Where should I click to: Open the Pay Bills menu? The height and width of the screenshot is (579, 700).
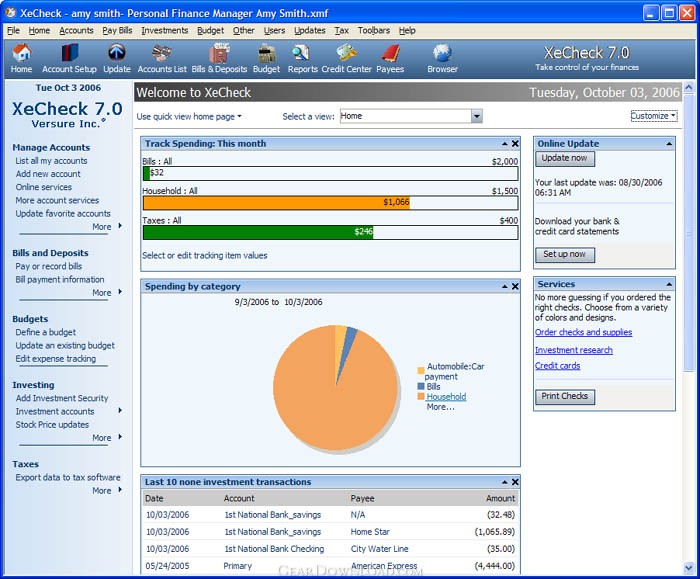tap(117, 30)
